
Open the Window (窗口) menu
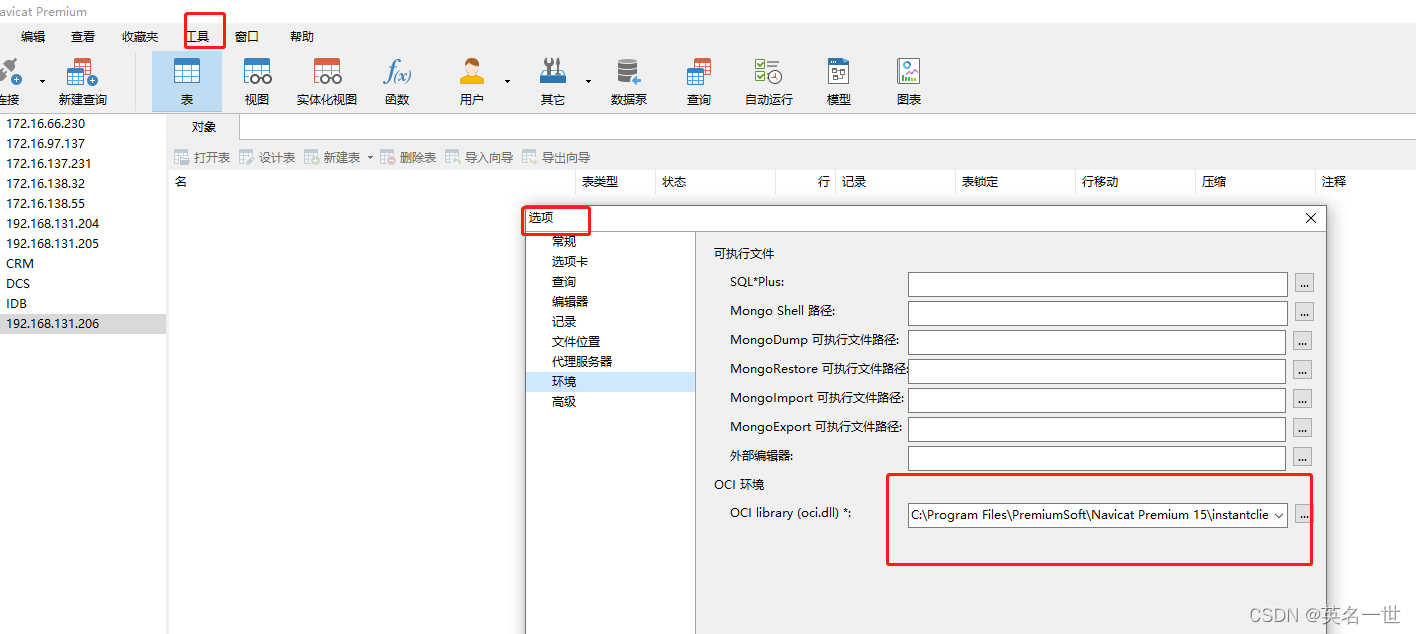tap(247, 37)
